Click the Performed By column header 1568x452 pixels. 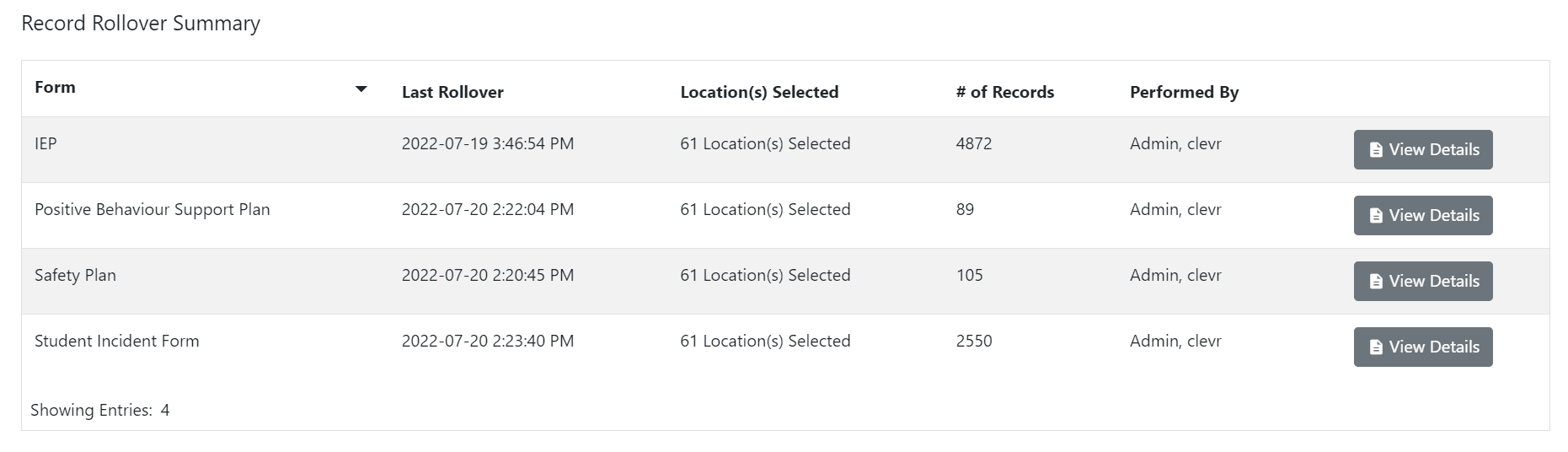[x=1184, y=93]
